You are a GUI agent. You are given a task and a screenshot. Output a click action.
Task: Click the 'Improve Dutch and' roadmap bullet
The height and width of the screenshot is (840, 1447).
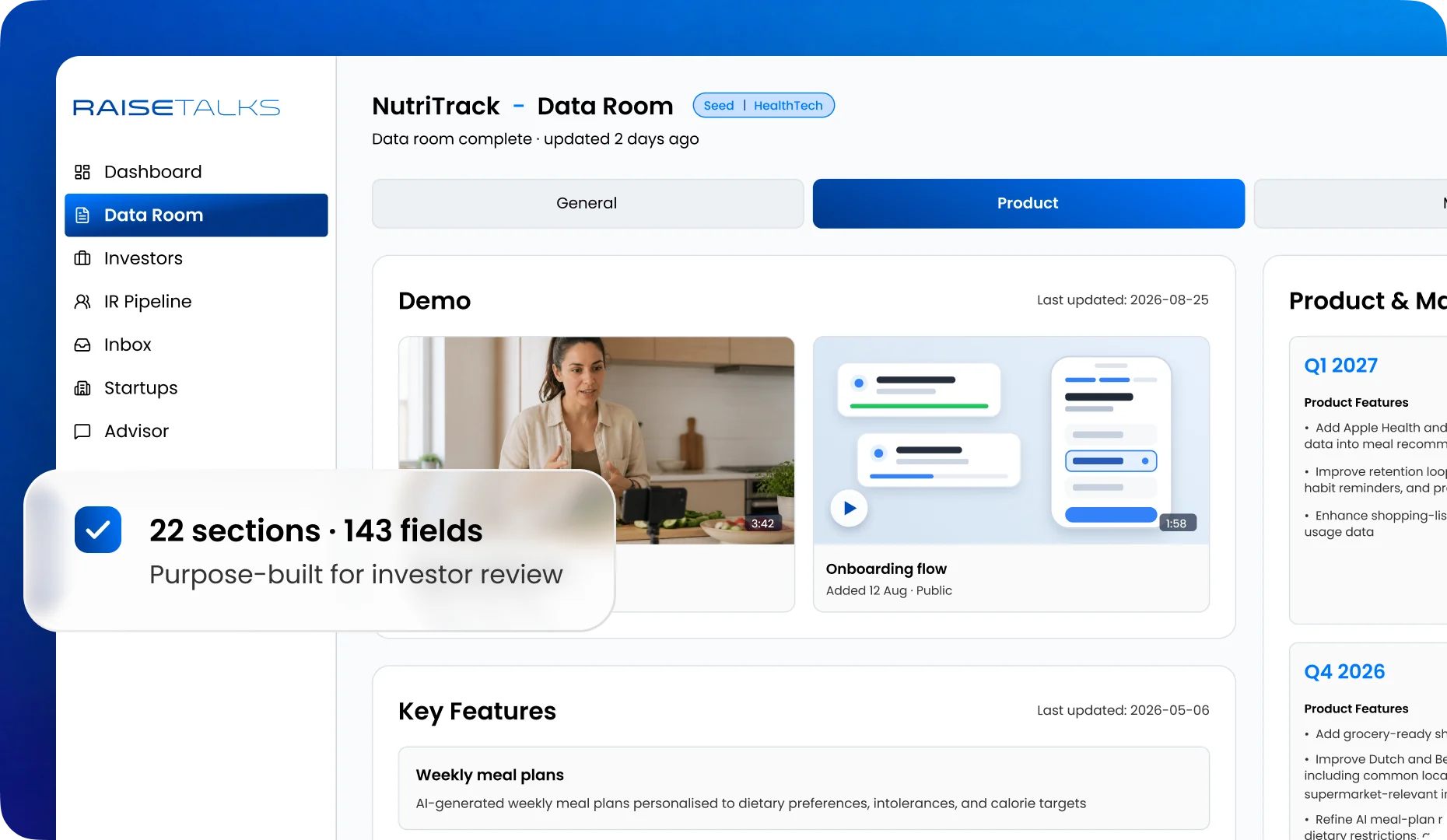[1375, 776]
